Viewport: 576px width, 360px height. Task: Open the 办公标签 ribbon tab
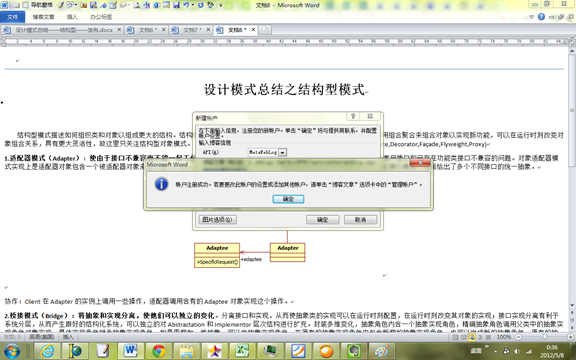click(x=101, y=17)
